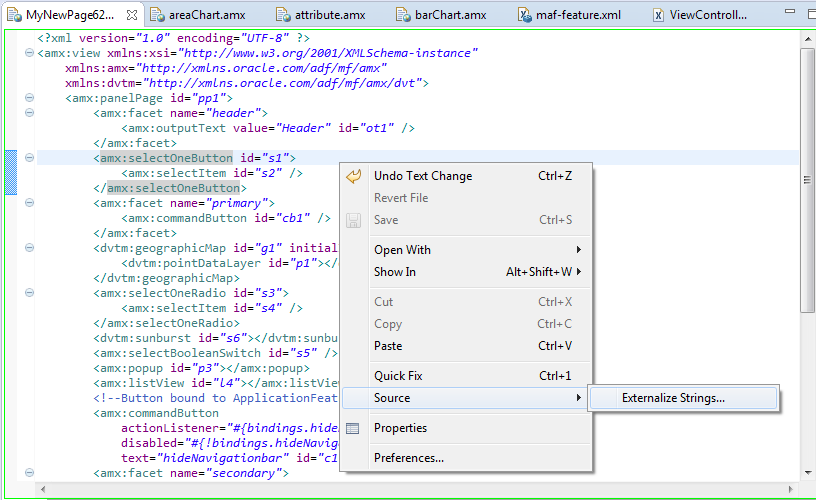816x500 pixels.
Task: Click the Undo Text Change arrow icon
Action: (x=353, y=176)
